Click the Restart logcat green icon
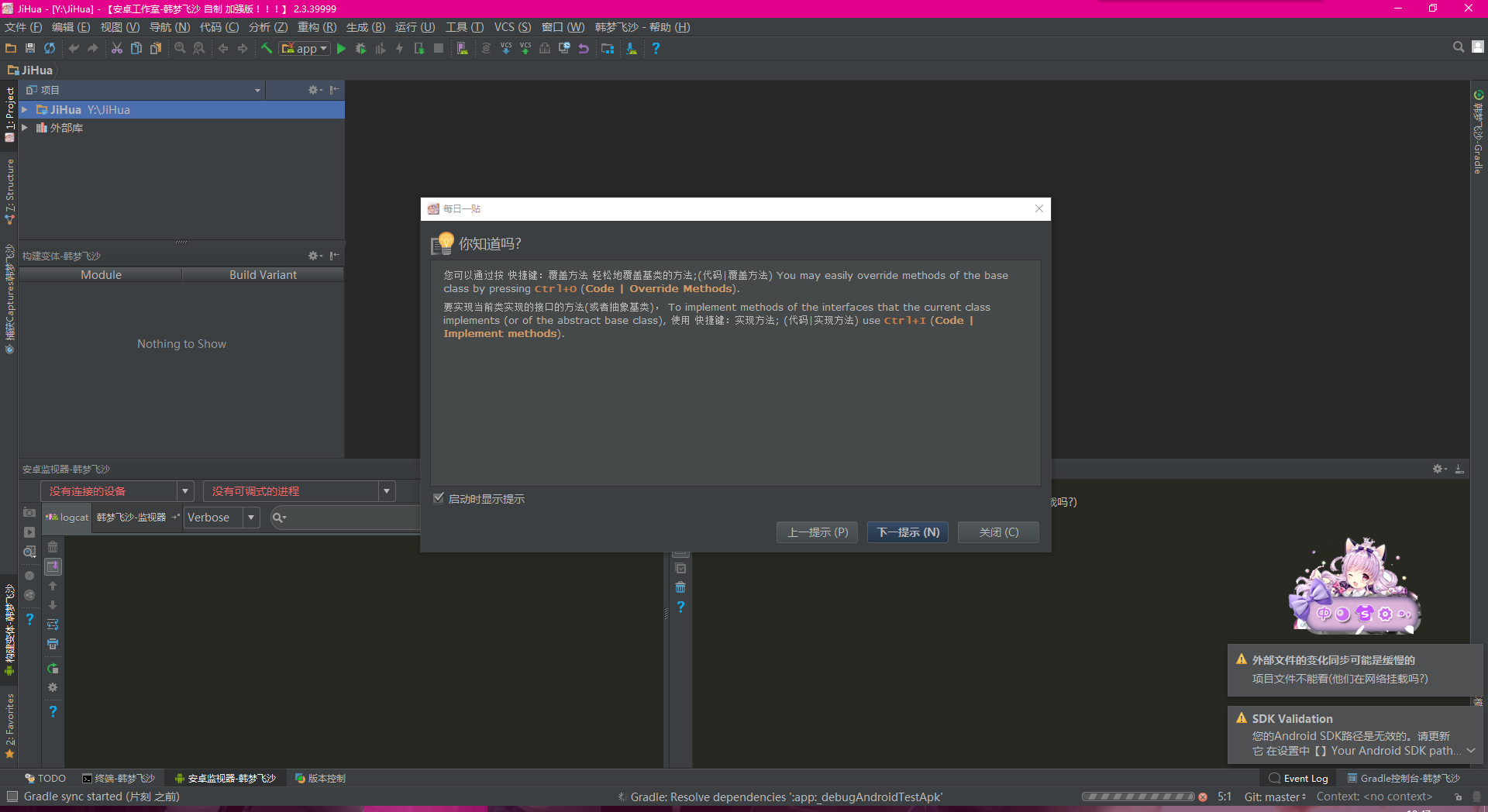This screenshot has width=1488, height=812. click(x=53, y=668)
